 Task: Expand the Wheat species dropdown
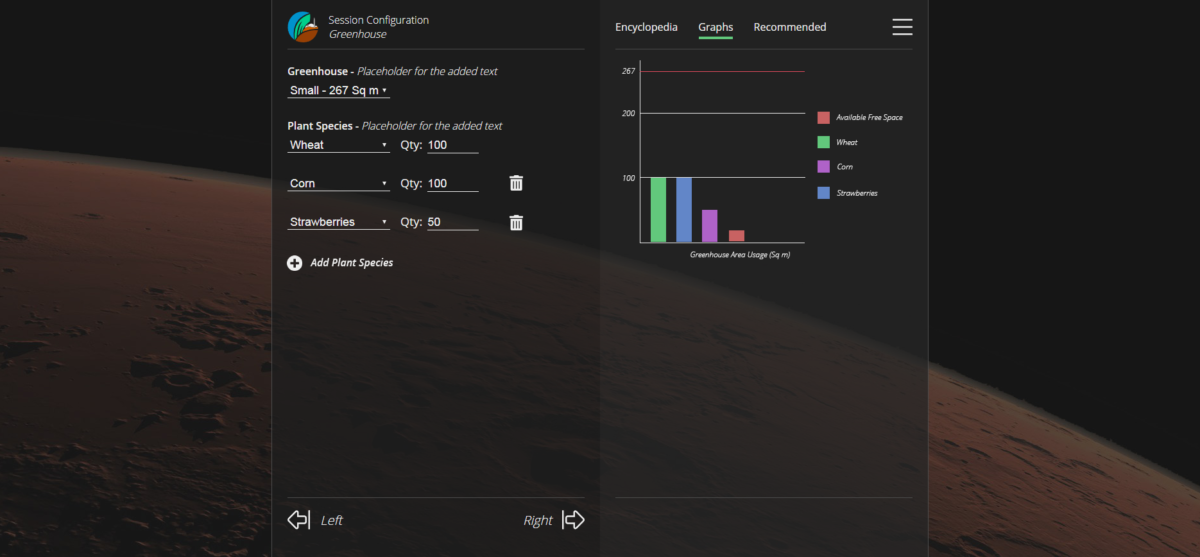[x=338, y=145]
